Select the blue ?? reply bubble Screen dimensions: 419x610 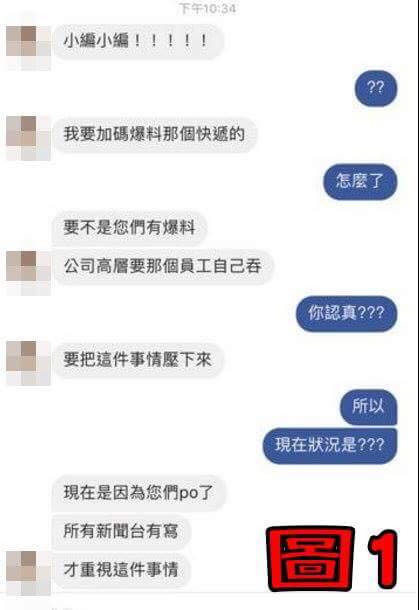click(375, 88)
